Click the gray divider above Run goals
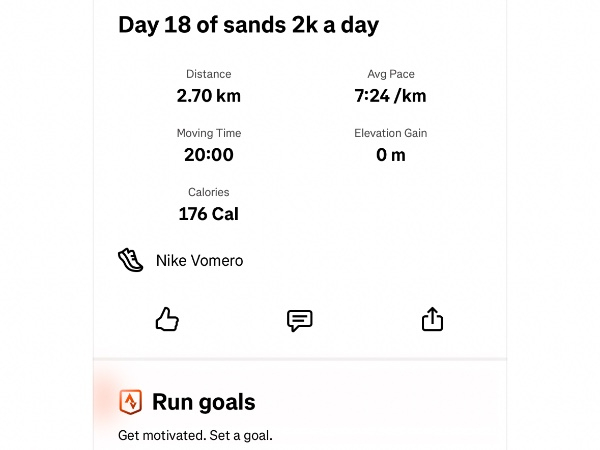Viewport: 600px width, 450px height. click(x=300, y=359)
